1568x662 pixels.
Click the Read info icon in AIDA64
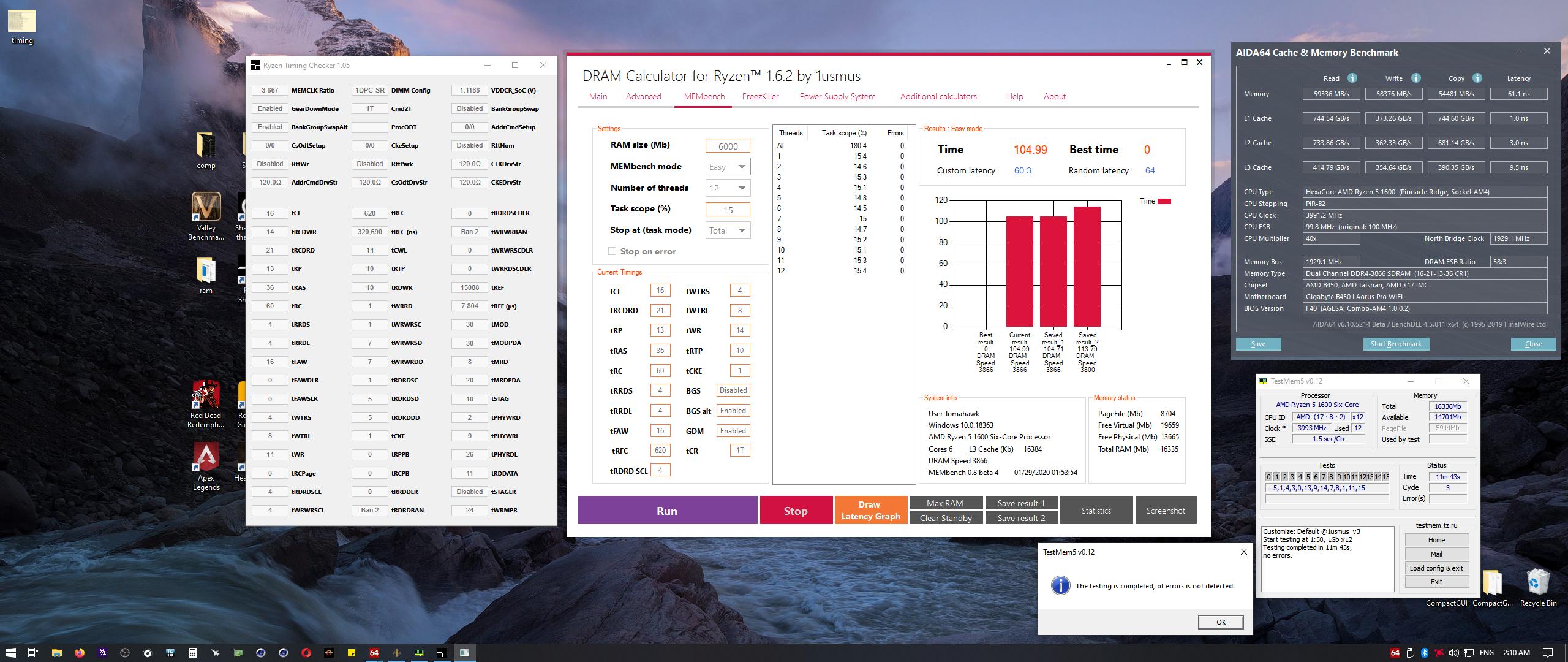pyautogui.click(x=1352, y=78)
